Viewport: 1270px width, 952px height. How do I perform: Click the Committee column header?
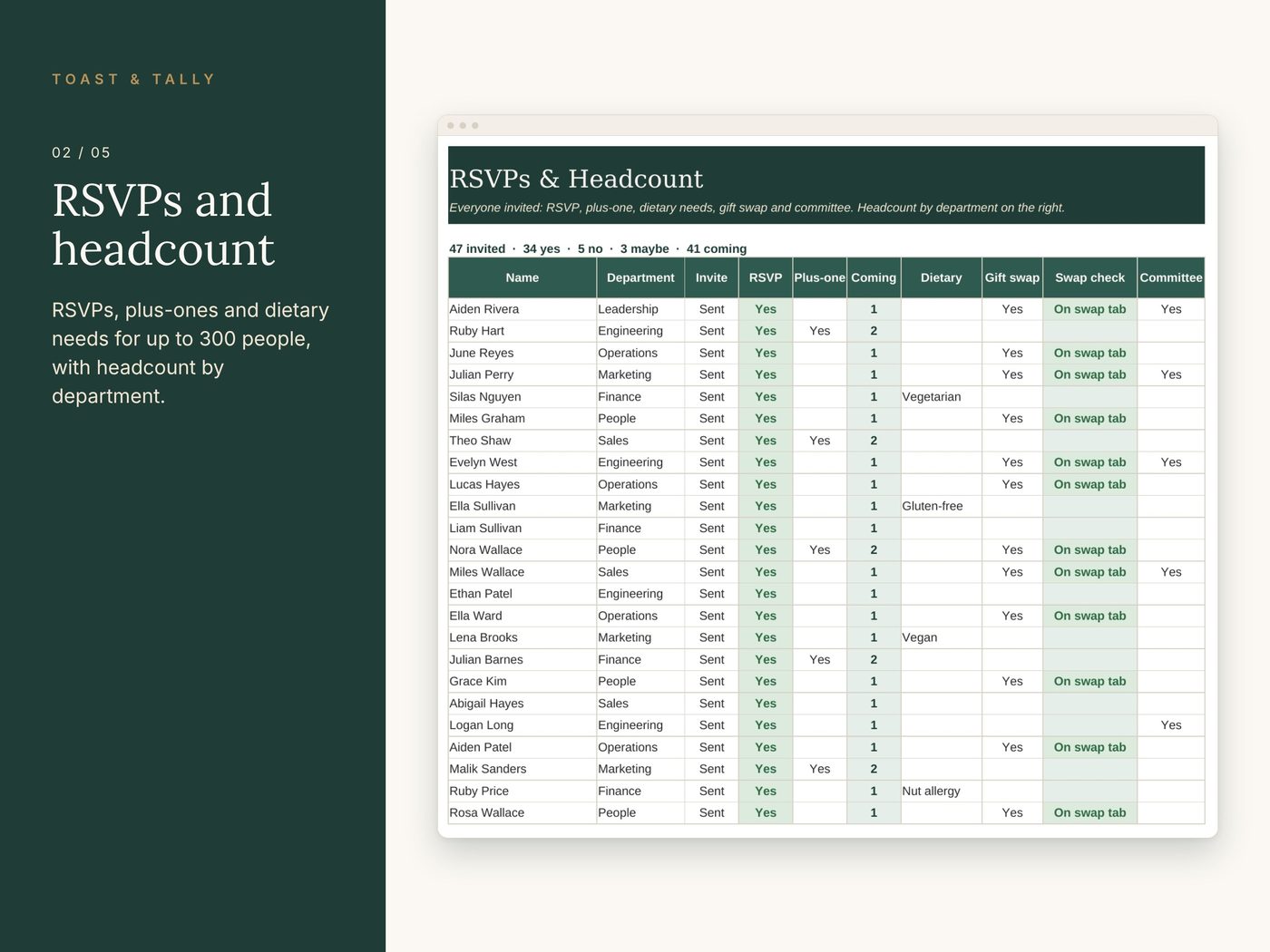click(1171, 277)
